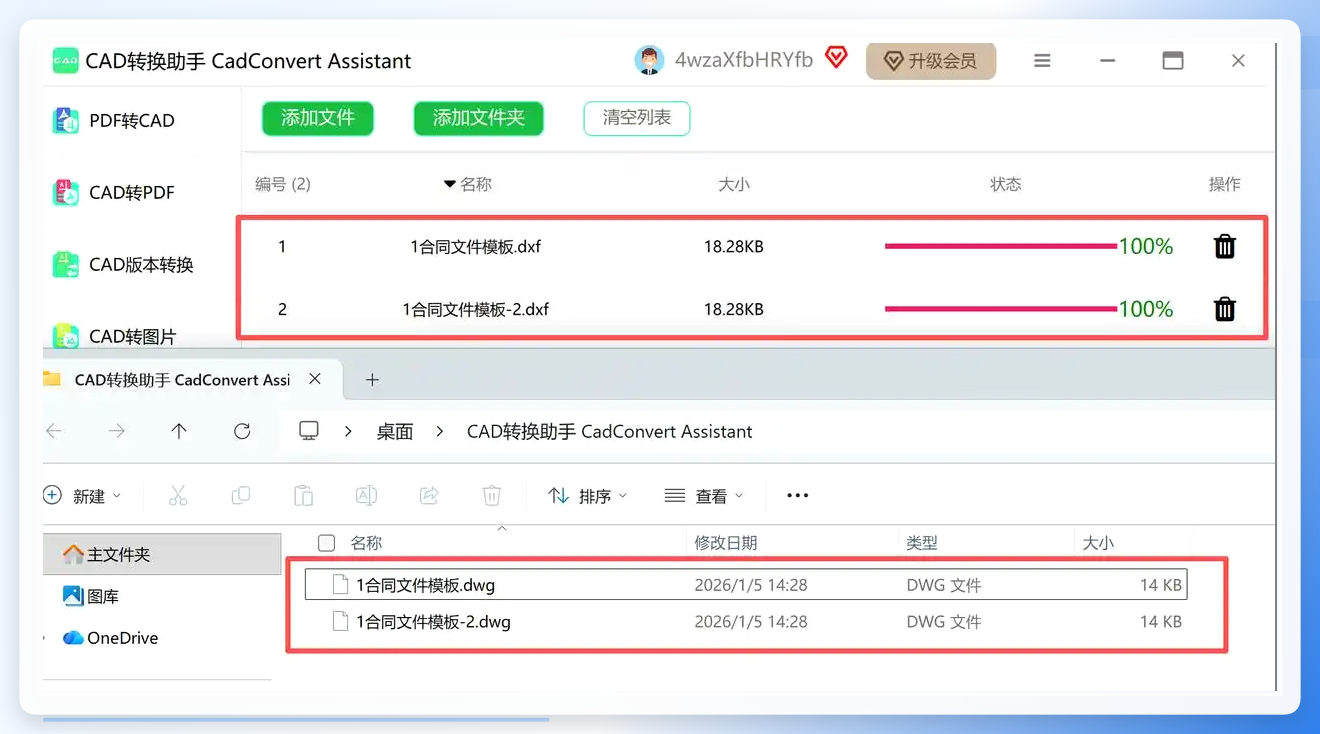Image resolution: width=1320 pixels, height=734 pixels.
Task: Select CAD版本转换 in the sidebar
Action: click(x=123, y=265)
